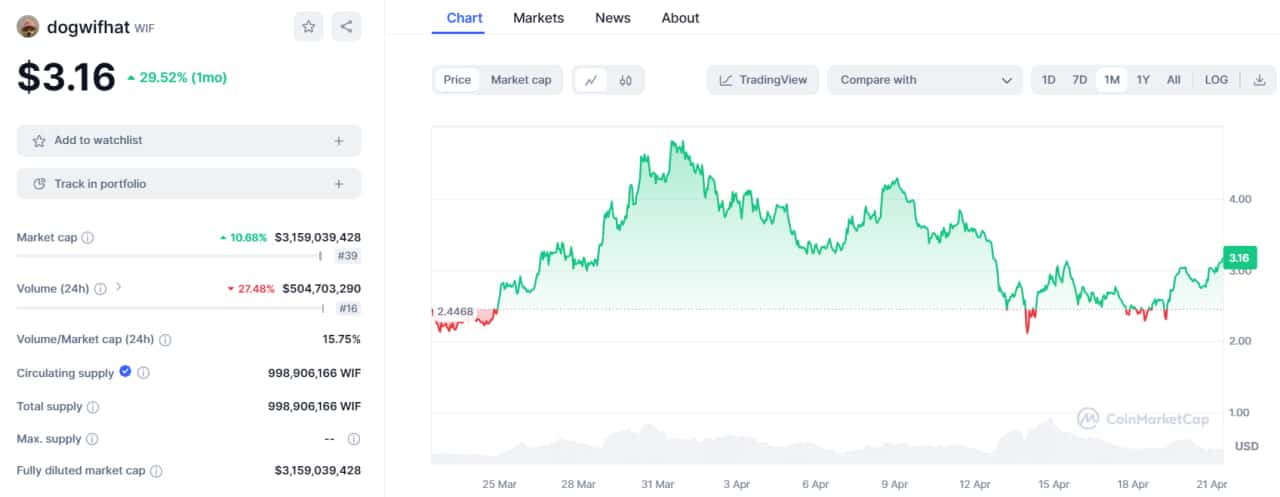Viewport: 1280px width, 497px height.
Task: Click Market cap info icon
Action: pos(88,238)
